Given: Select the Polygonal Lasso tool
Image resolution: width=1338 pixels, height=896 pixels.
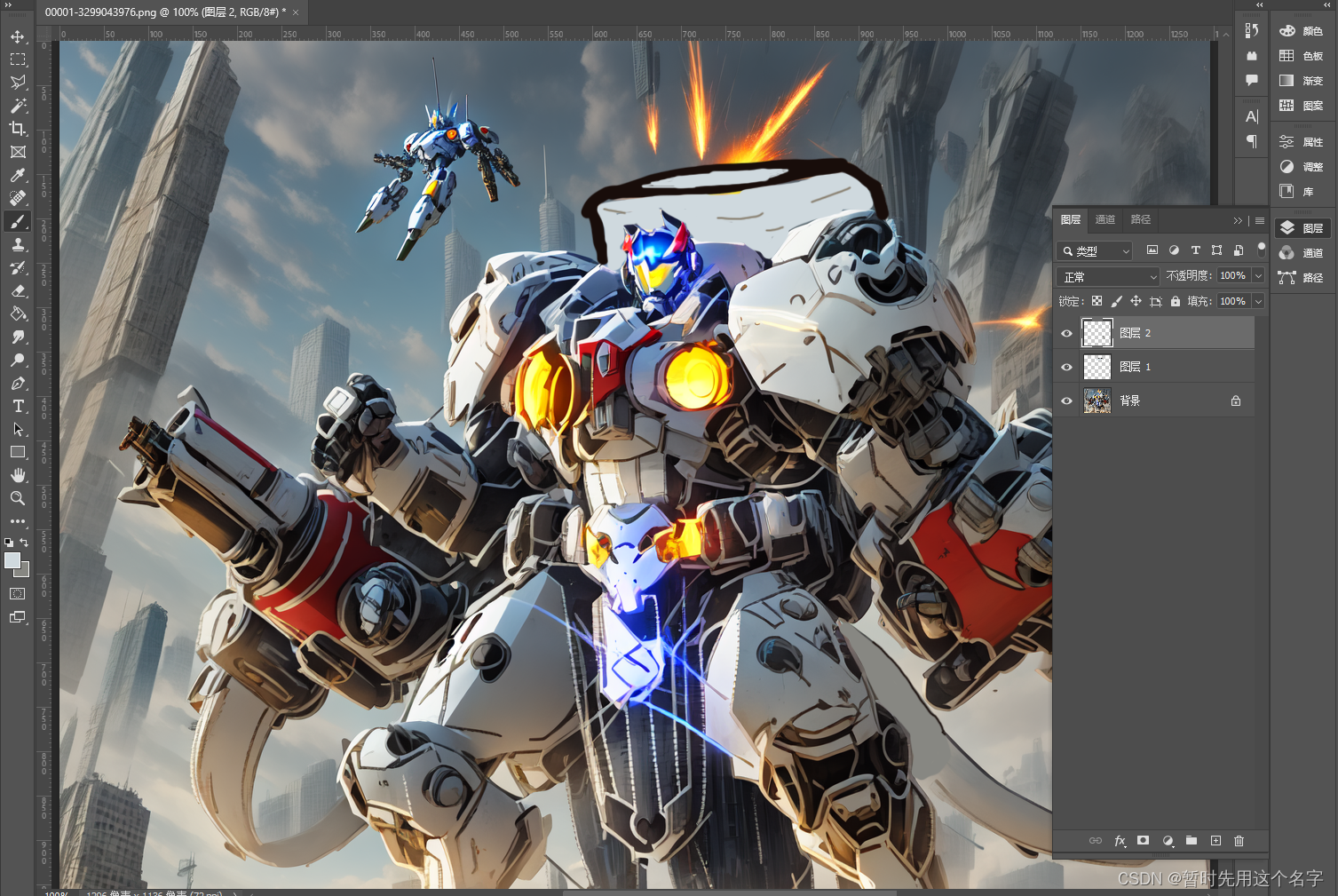Looking at the screenshot, I should 18,83.
